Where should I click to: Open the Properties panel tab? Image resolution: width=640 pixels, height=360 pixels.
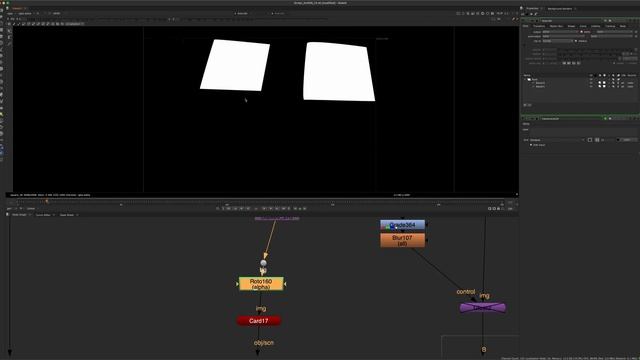(x=532, y=8)
